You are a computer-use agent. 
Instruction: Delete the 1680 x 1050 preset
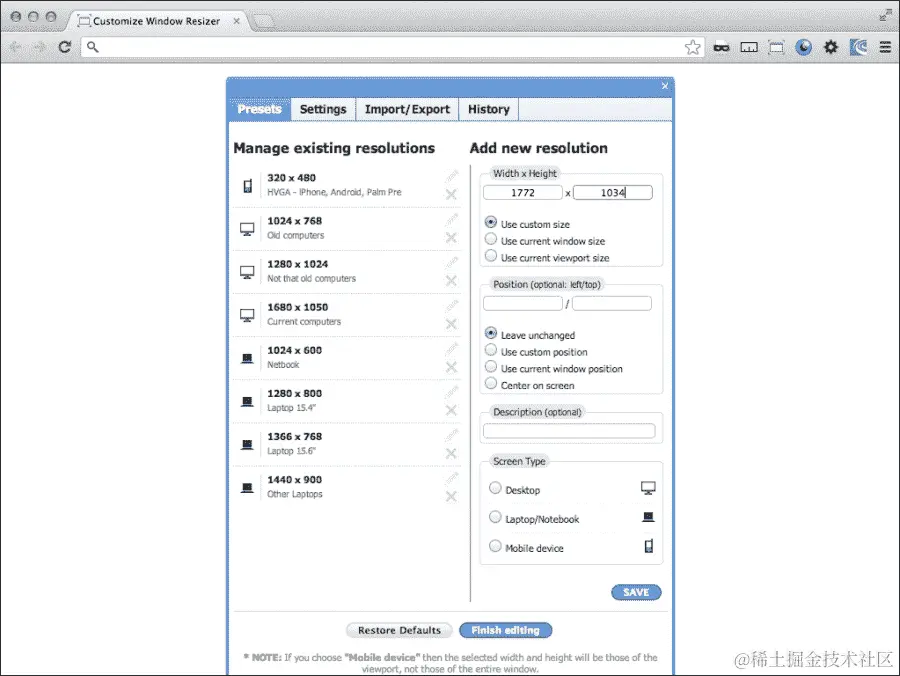(x=451, y=324)
